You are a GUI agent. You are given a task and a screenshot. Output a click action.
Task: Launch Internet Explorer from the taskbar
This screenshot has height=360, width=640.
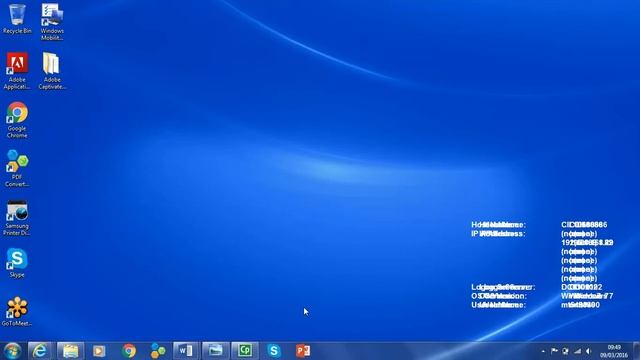point(40,351)
